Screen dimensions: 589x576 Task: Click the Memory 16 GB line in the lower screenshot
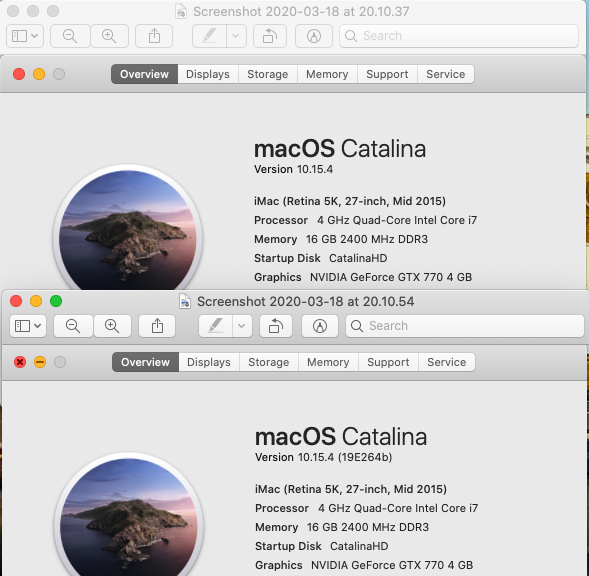342,527
